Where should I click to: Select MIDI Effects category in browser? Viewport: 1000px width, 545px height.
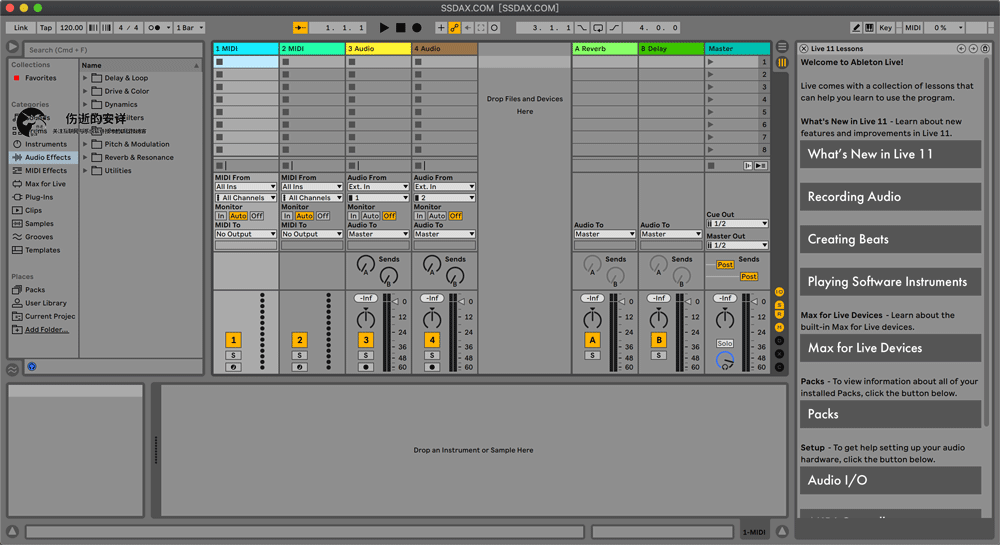click(45, 170)
